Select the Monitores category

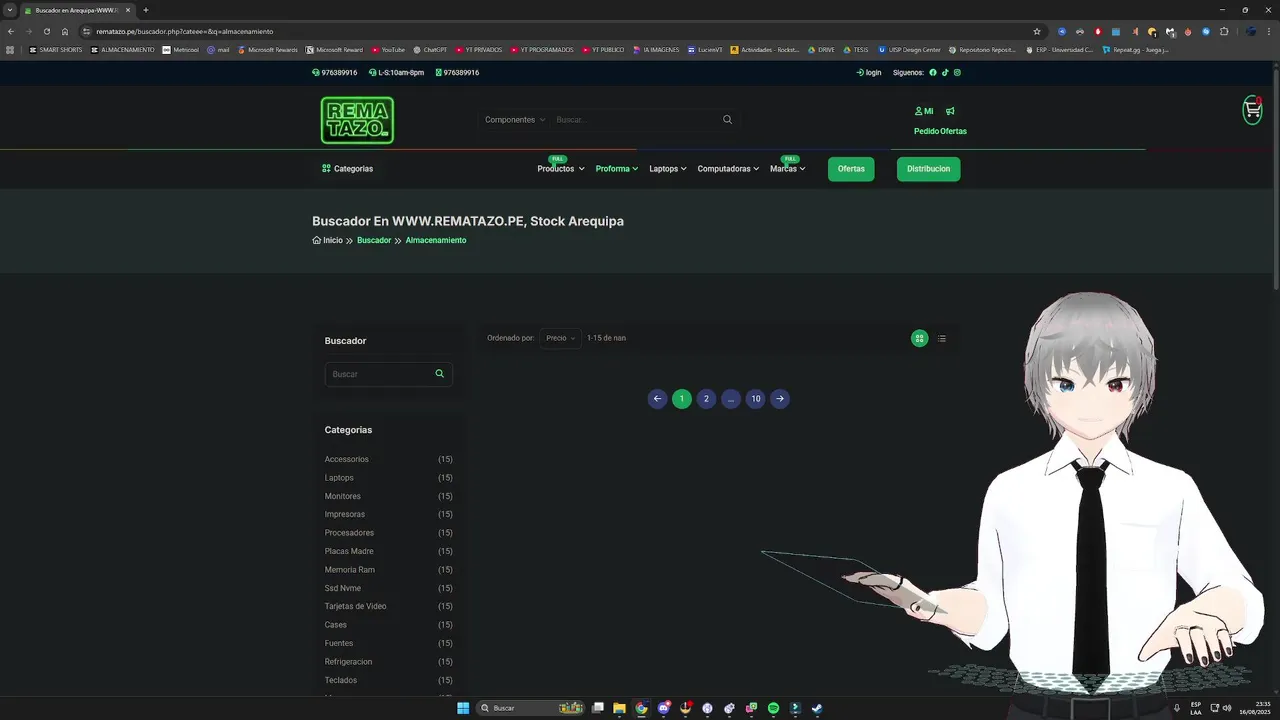(x=343, y=496)
